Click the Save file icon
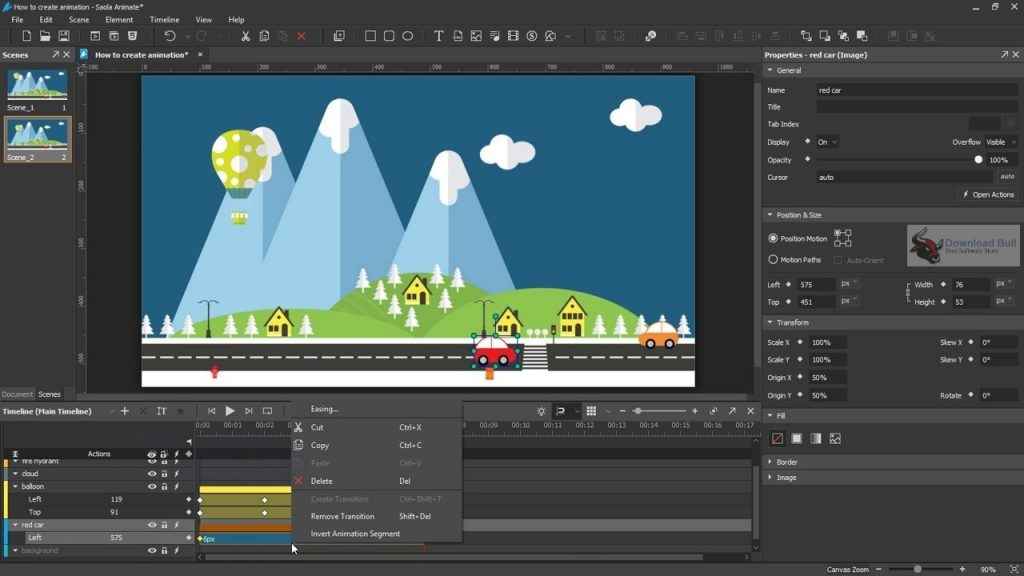This screenshot has width=1024, height=576. [64, 36]
